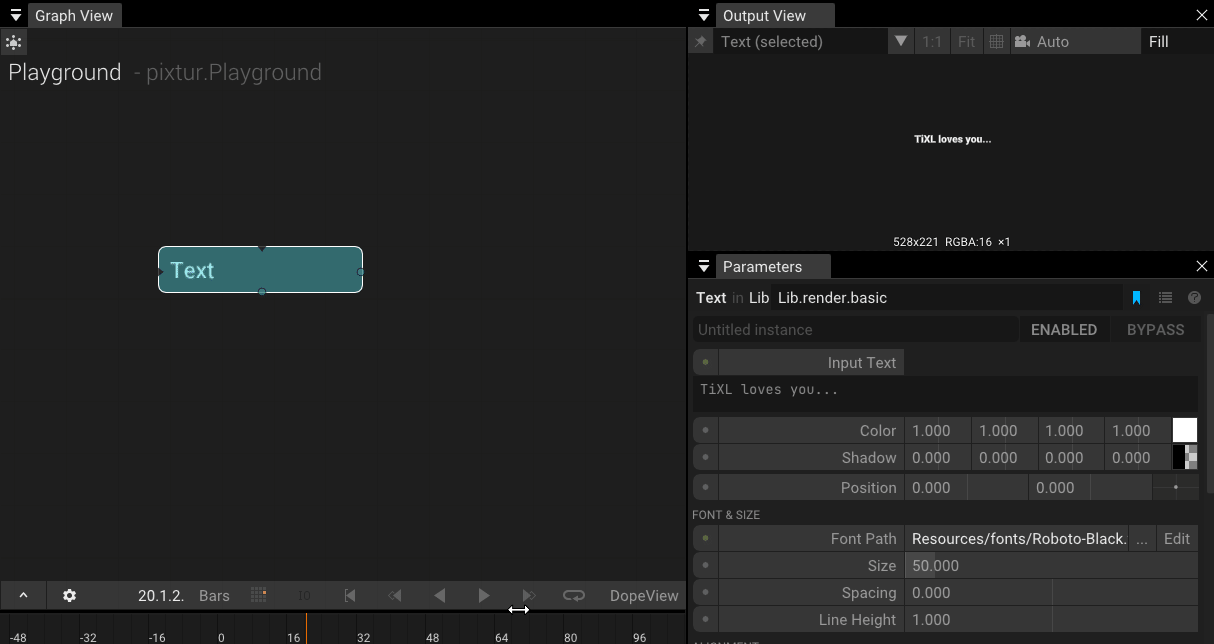The height and width of the screenshot is (644, 1214).
Task: Collapse the timeline with the up chevron
Action: tap(22, 595)
